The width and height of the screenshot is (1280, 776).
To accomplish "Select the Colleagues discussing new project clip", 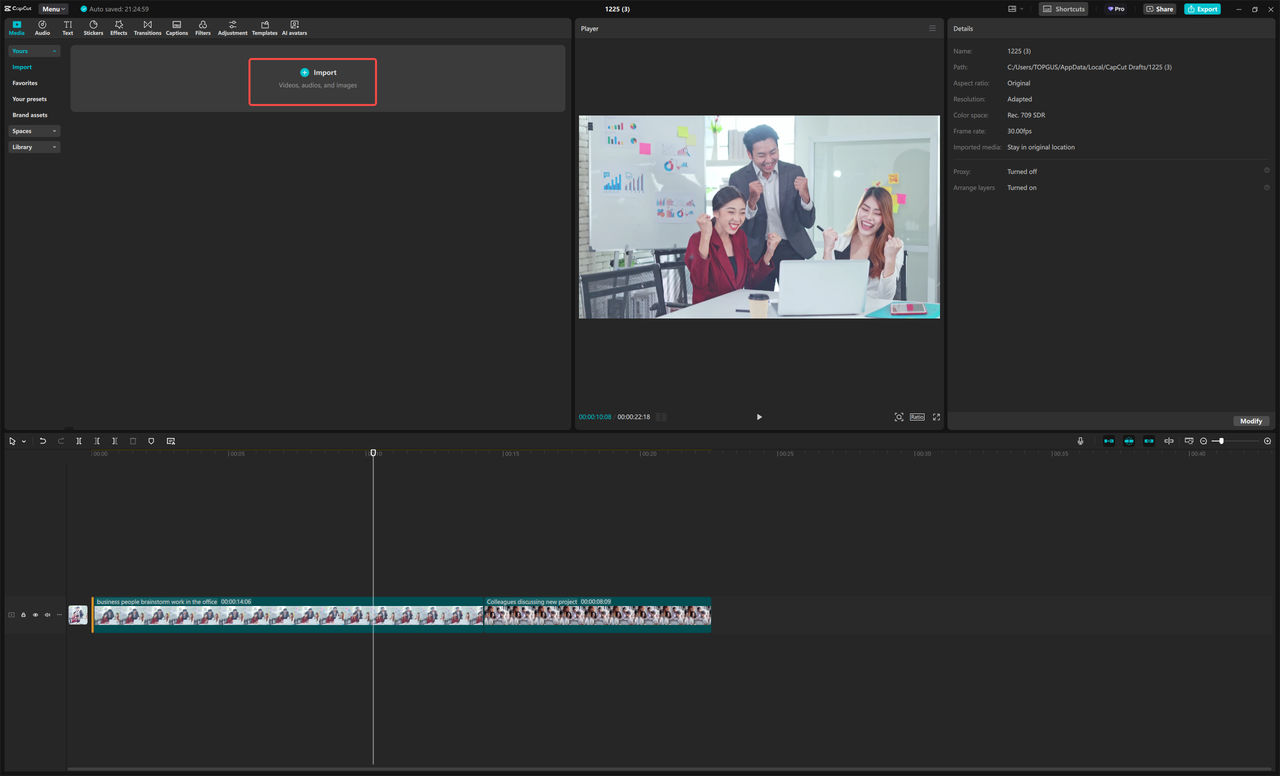I will coord(598,615).
